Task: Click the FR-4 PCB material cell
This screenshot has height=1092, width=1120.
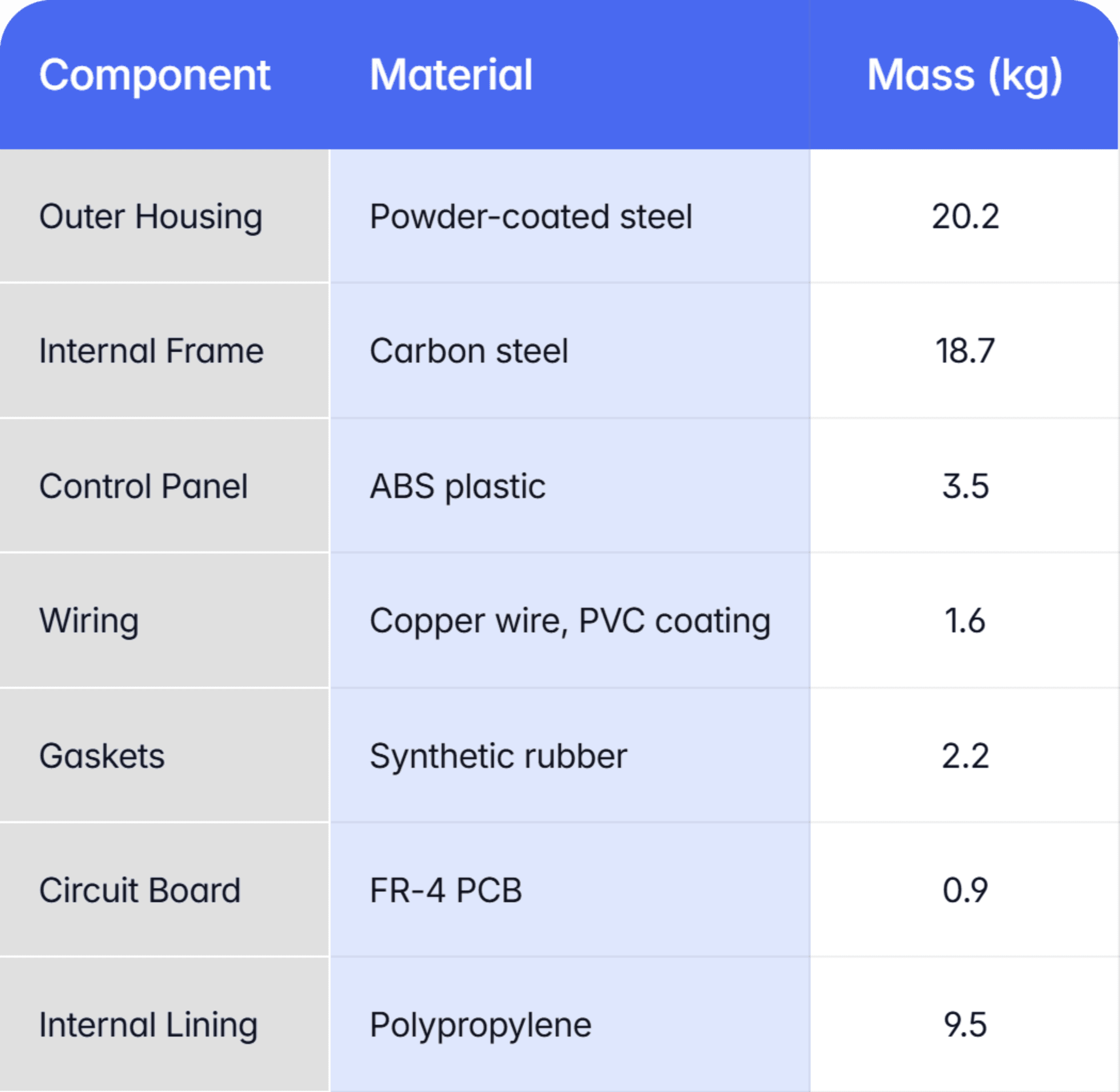Action: click(570, 890)
